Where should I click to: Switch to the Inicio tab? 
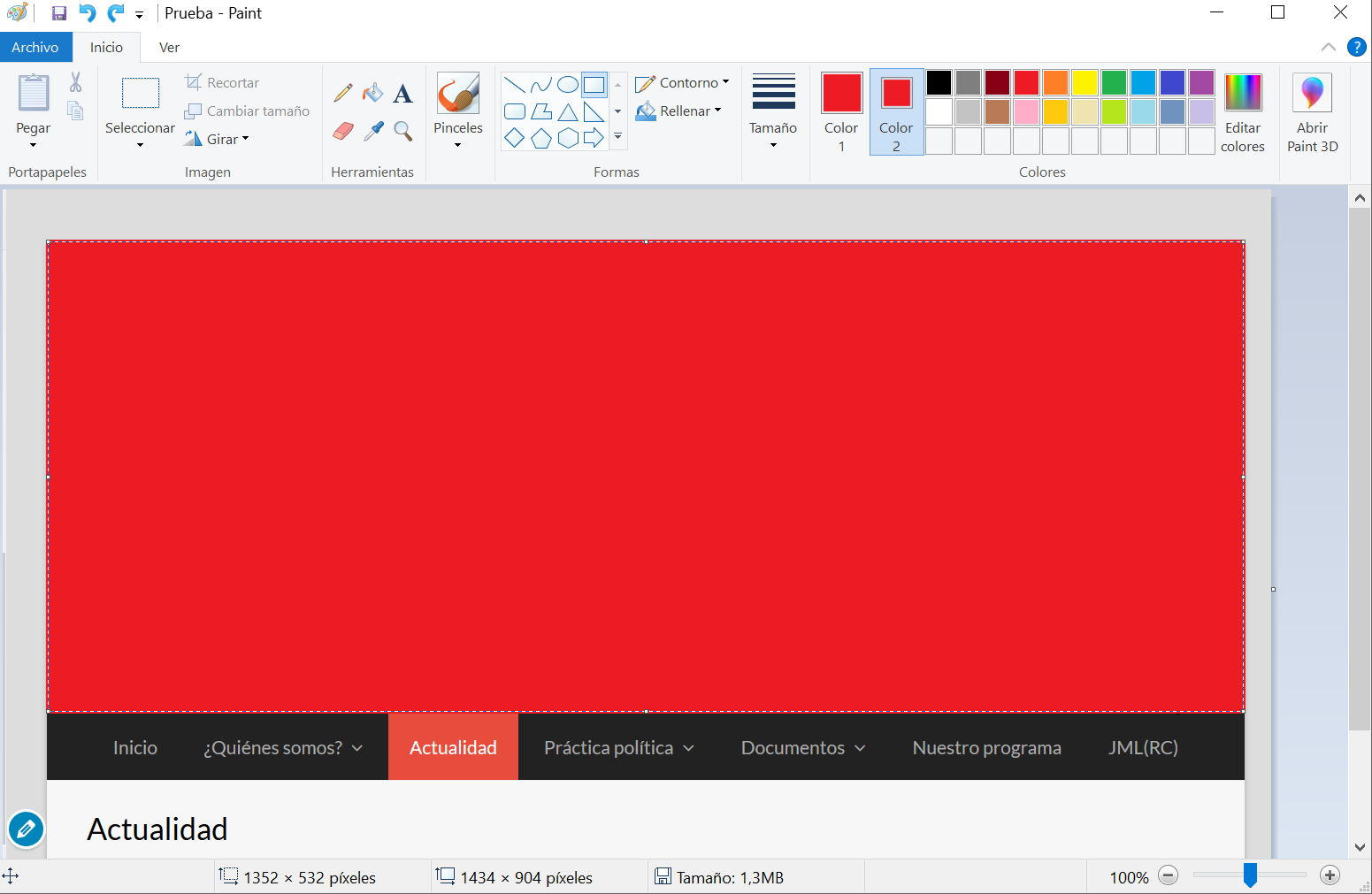106,47
